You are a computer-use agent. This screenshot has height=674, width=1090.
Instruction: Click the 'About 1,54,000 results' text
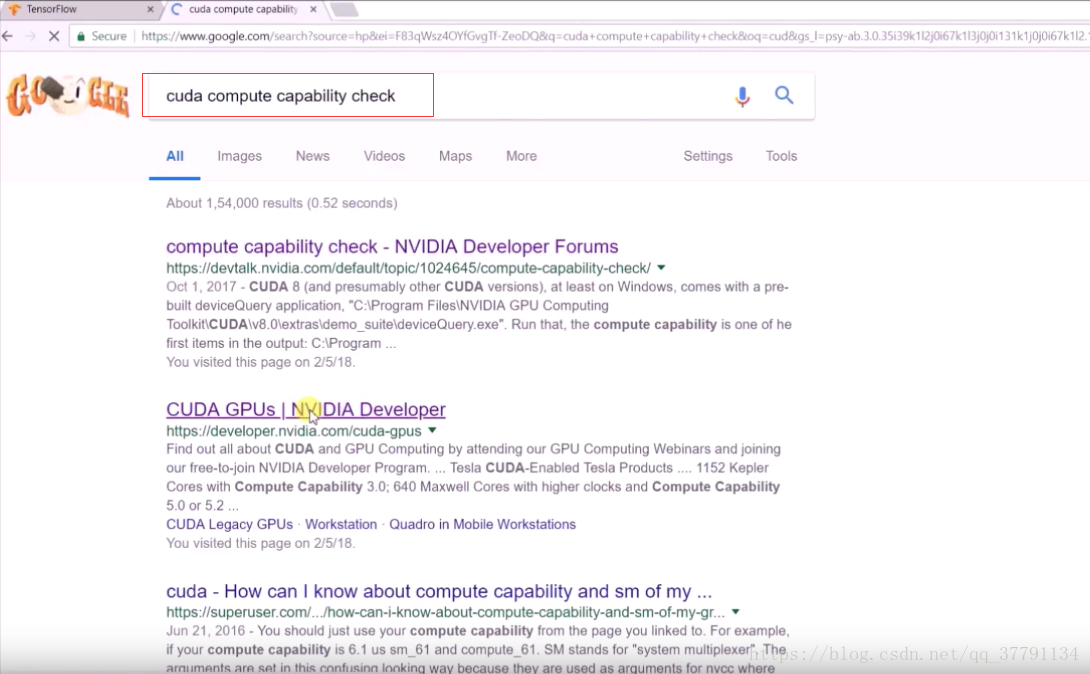[282, 203]
